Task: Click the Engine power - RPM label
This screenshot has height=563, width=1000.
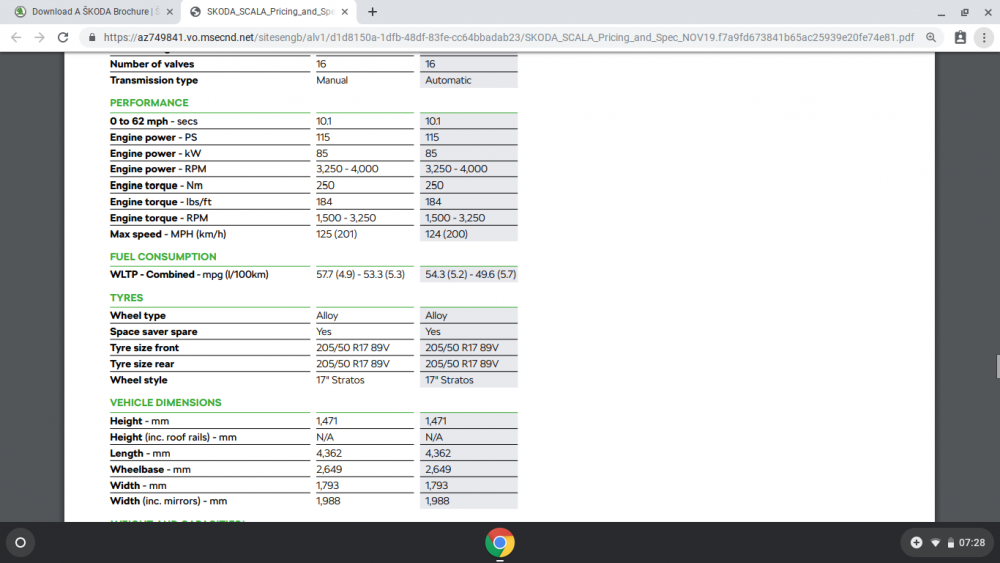Action: [158, 169]
